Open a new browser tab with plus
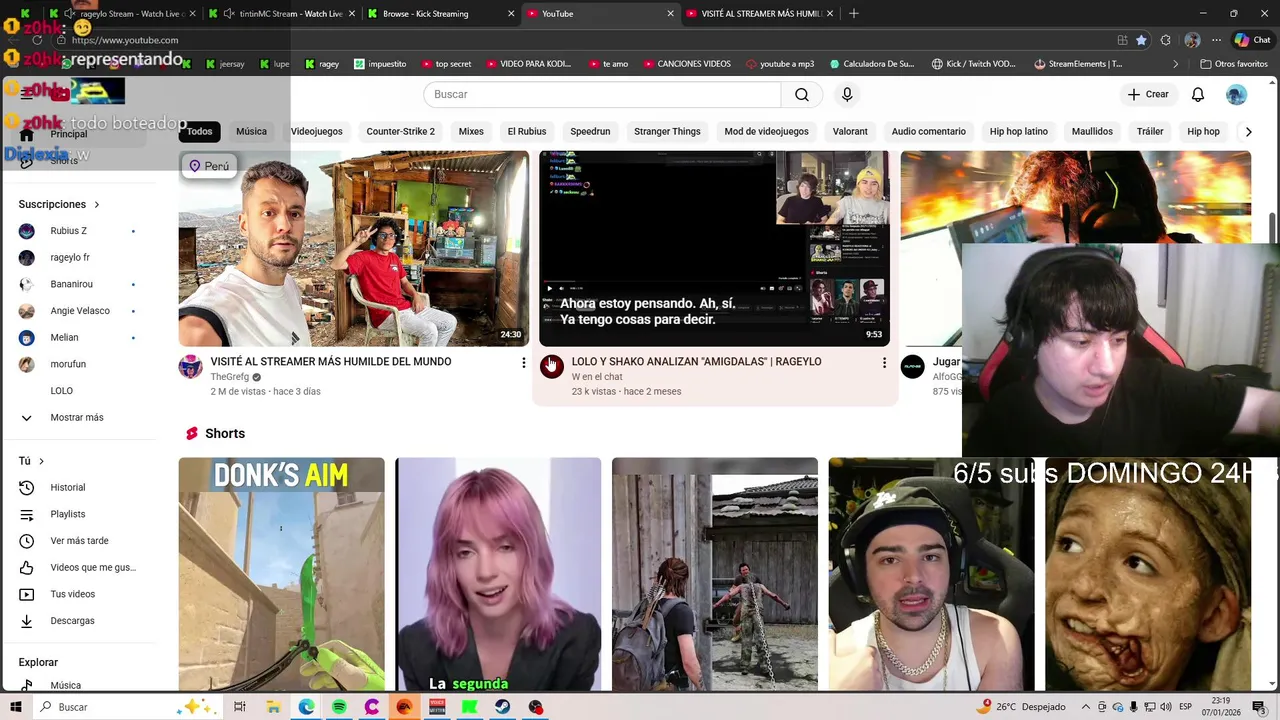Image resolution: width=1280 pixels, height=720 pixels. [x=854, y=14]
